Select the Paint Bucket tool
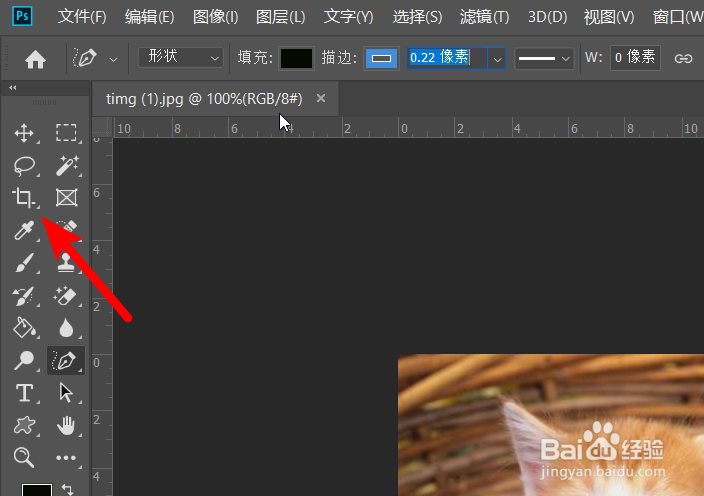Viewport: 704px width, 496px height. click(24, 328)
